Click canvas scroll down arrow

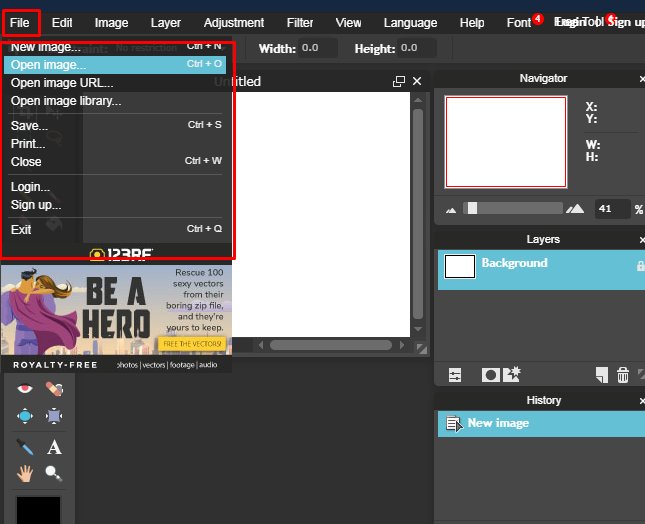(418, 329)
